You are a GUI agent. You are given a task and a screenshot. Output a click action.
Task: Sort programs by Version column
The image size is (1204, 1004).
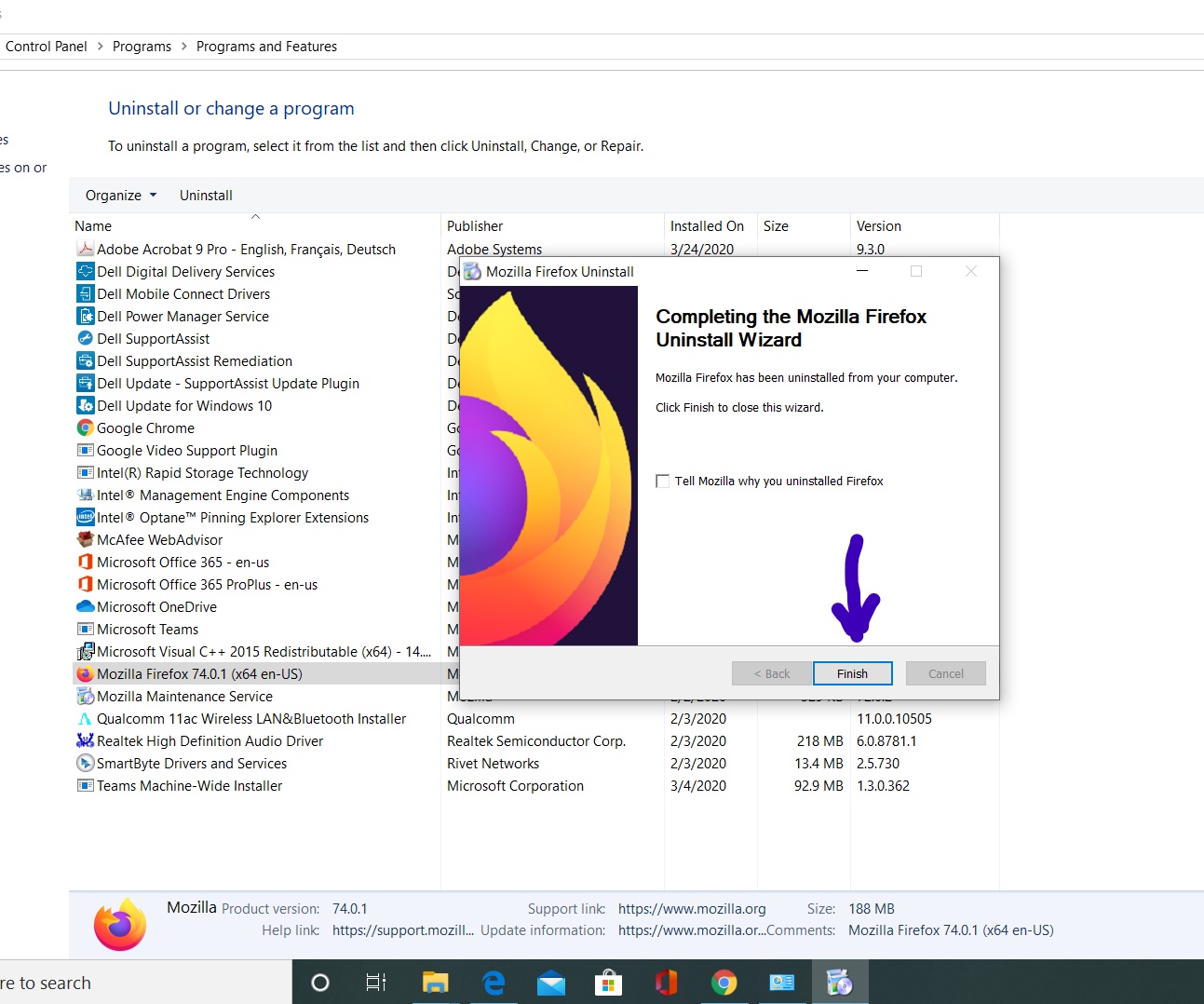click(x=925, y=225)
